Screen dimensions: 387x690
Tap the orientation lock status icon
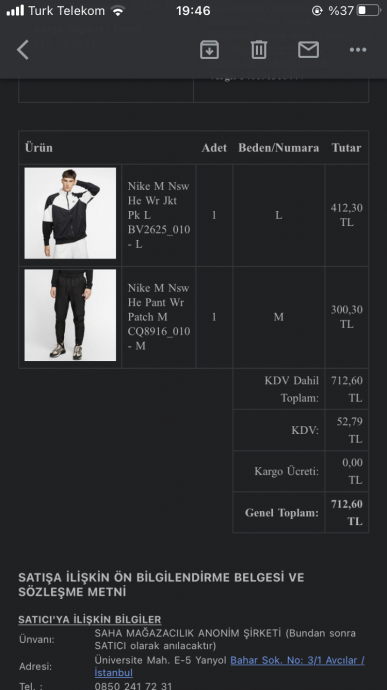pos(317,11)
